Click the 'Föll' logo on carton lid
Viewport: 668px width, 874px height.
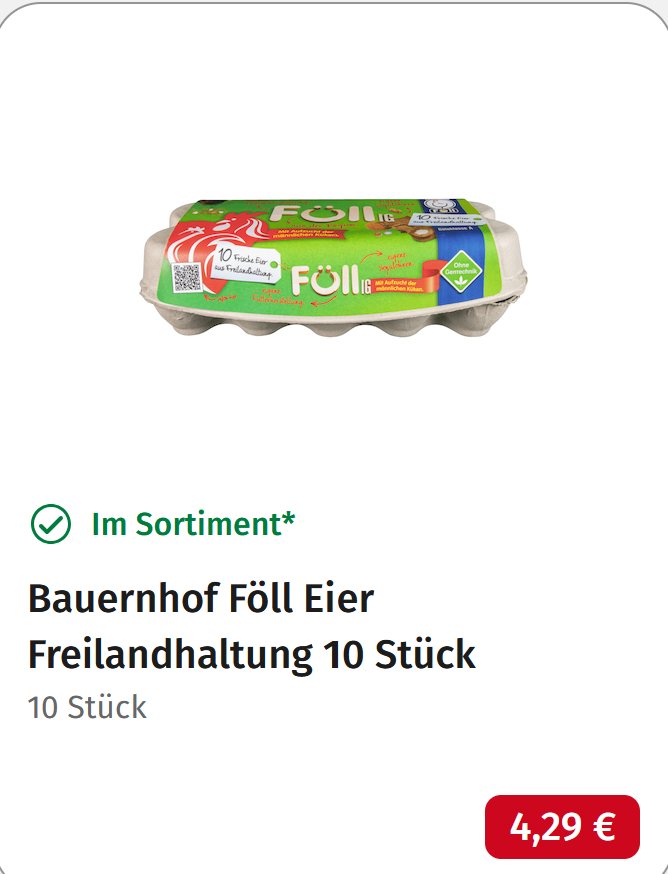tap(321, 215)
